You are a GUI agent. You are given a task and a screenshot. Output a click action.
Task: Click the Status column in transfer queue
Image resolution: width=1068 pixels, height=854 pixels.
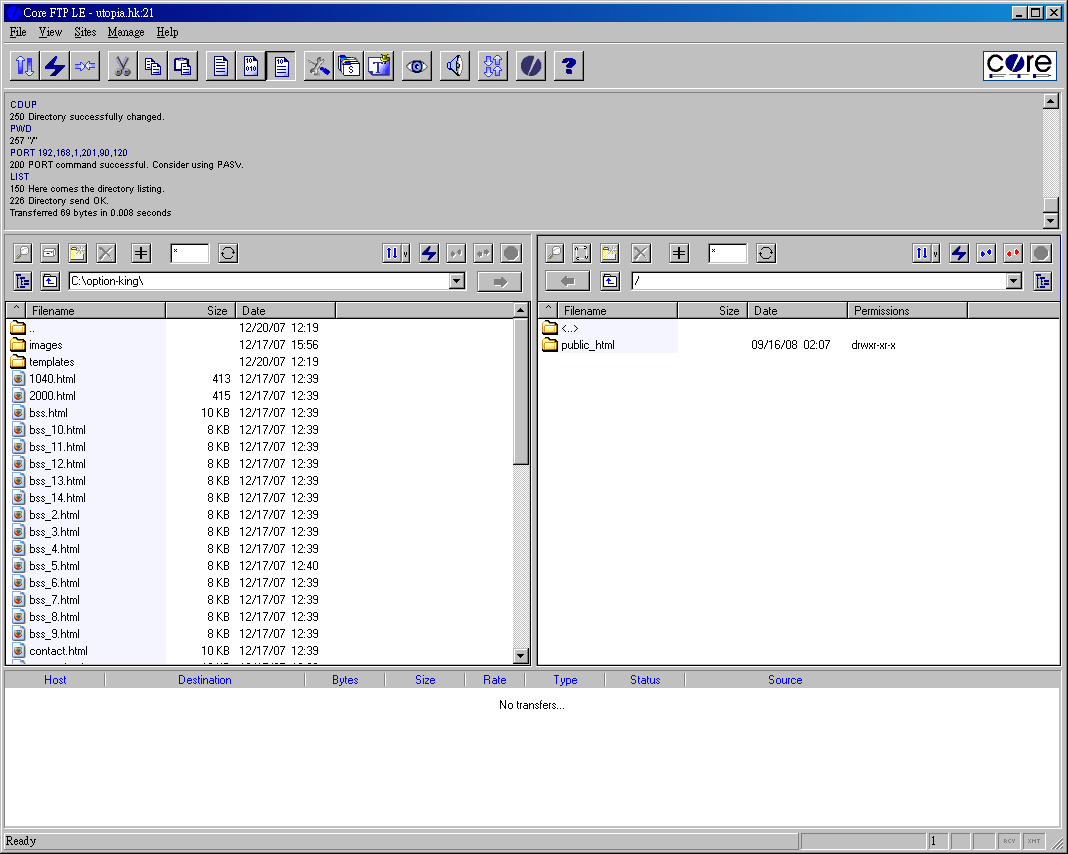click(x=645, y=680)
